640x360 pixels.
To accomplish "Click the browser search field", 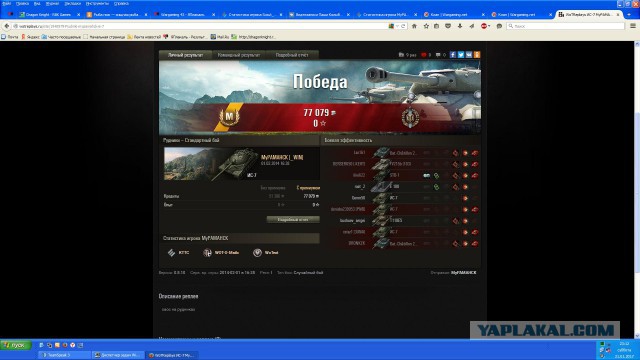I will tap(566, 26).
